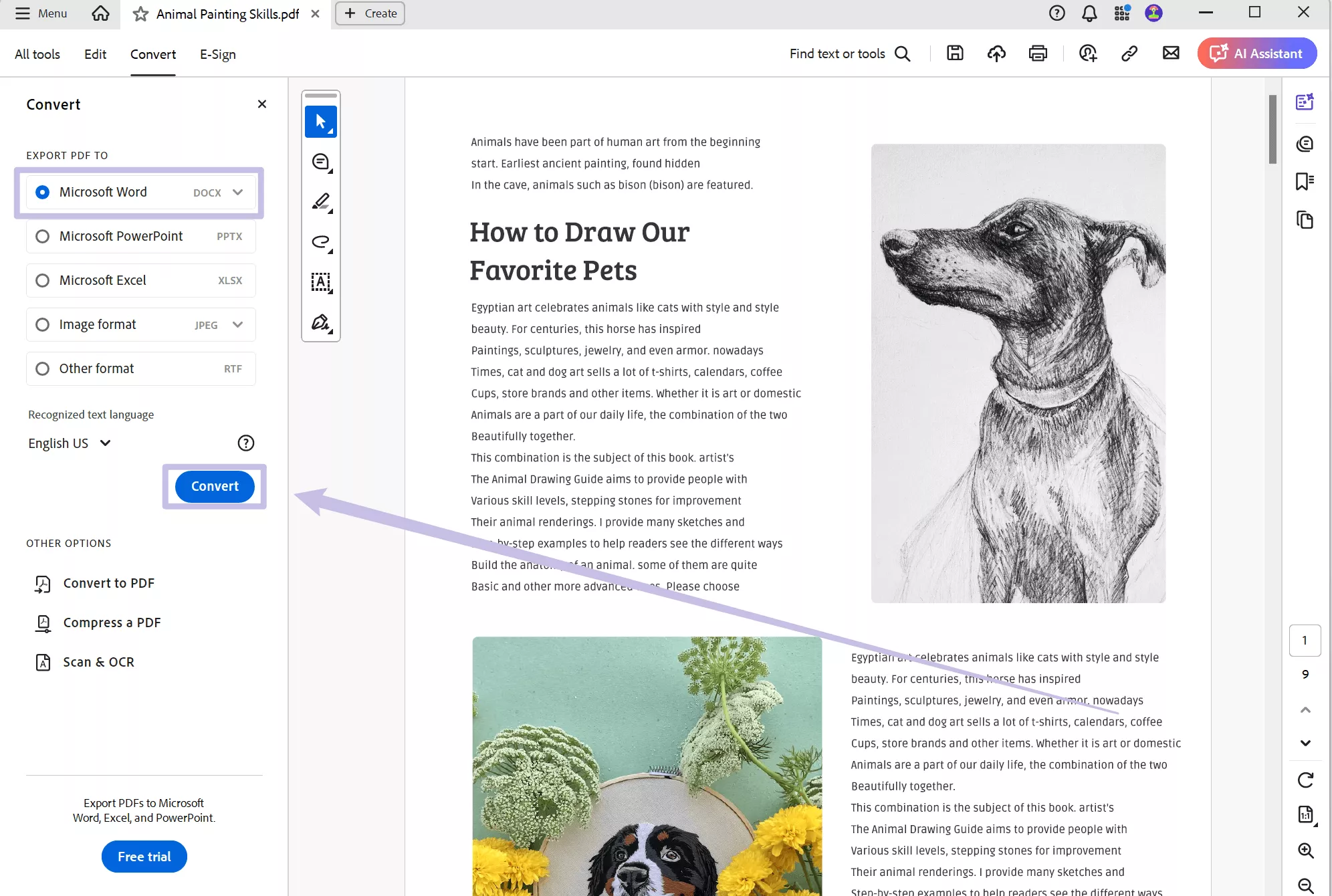Zoom in on the document

1305,851
